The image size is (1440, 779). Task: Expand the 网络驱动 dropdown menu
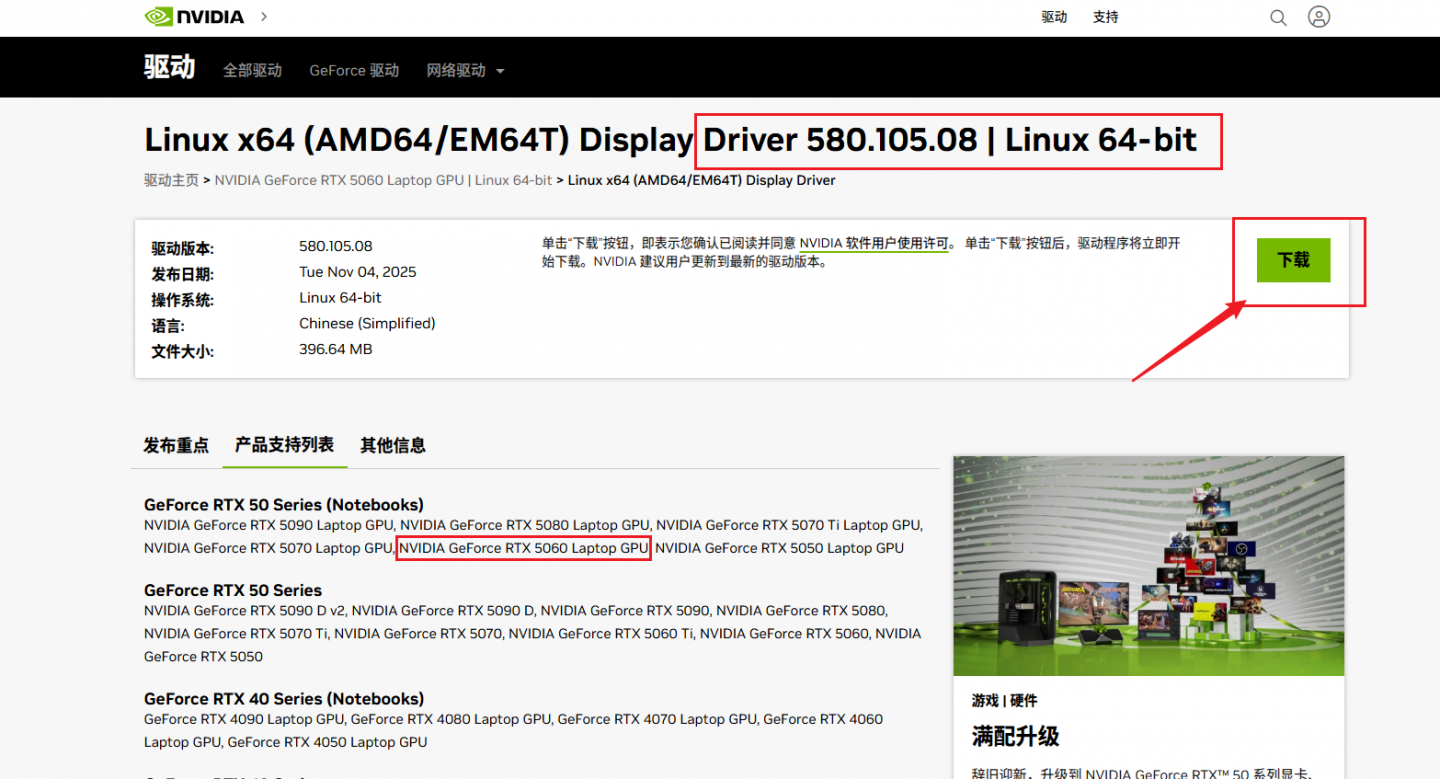465,70
